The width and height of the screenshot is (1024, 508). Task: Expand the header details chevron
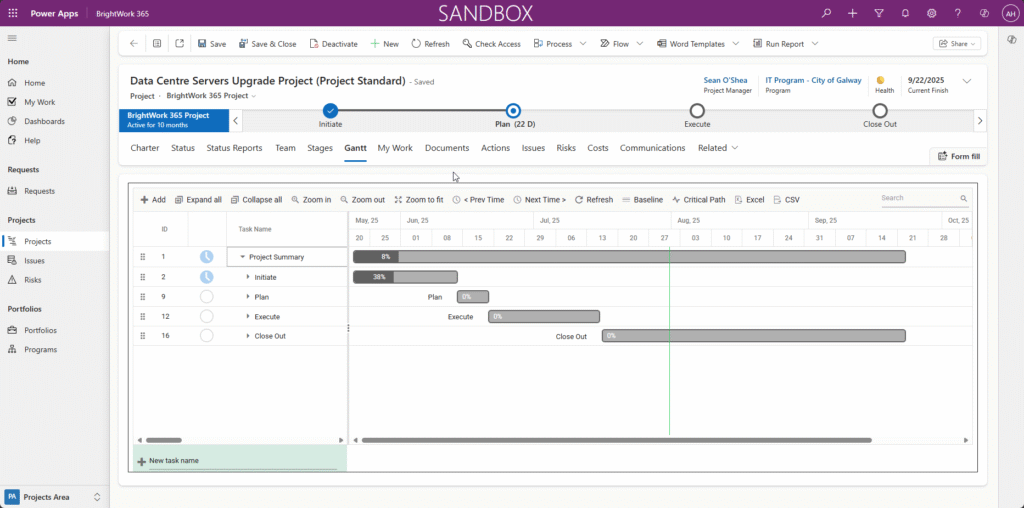point(967,81)
